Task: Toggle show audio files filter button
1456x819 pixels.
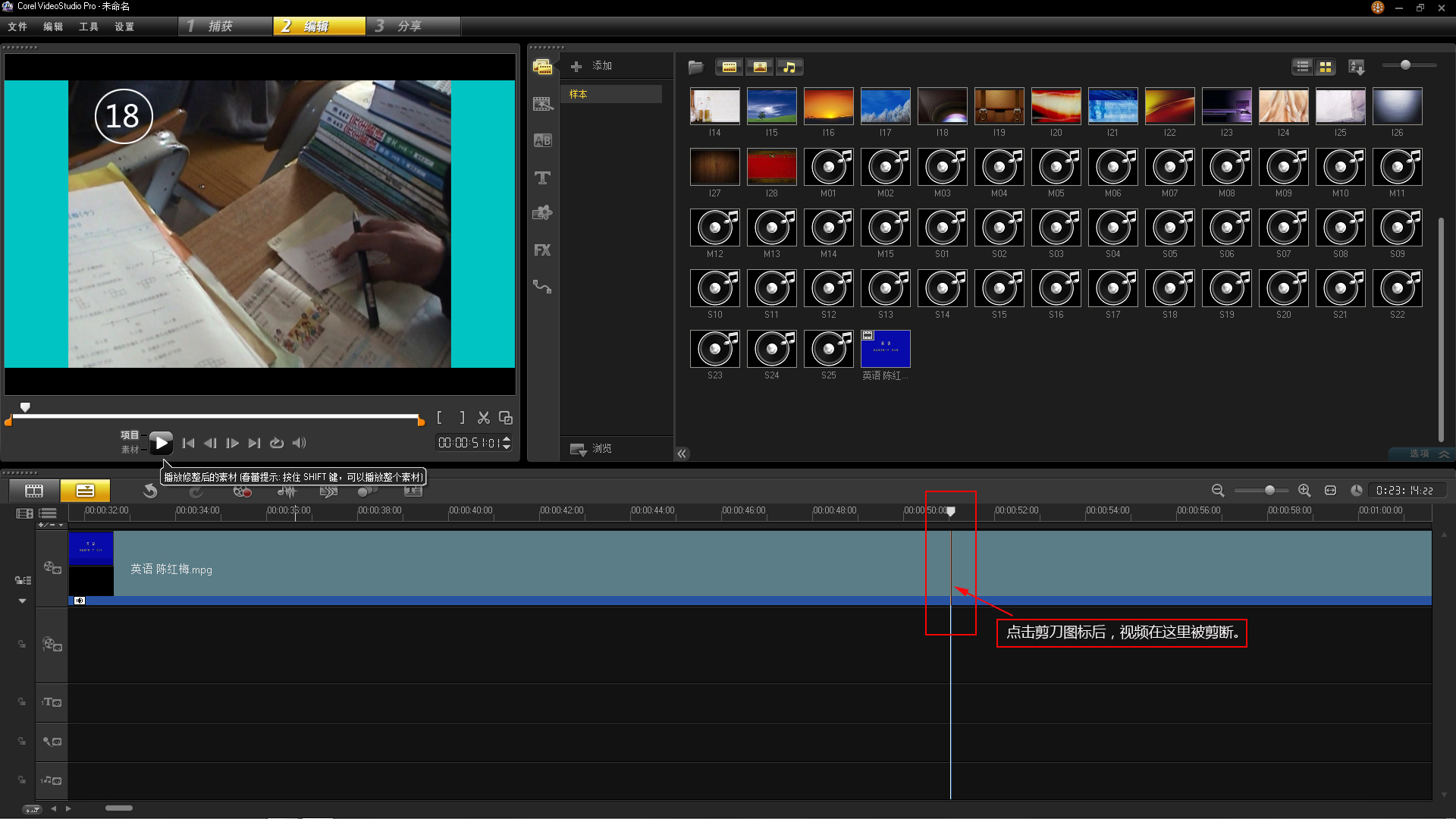Action: click(x=789, y=67)
